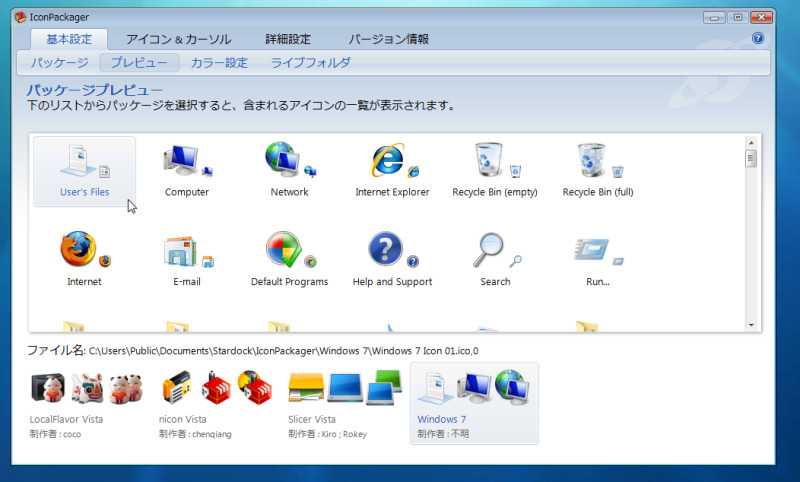Select the Slicer Vista package

click(x=345, y=403)
